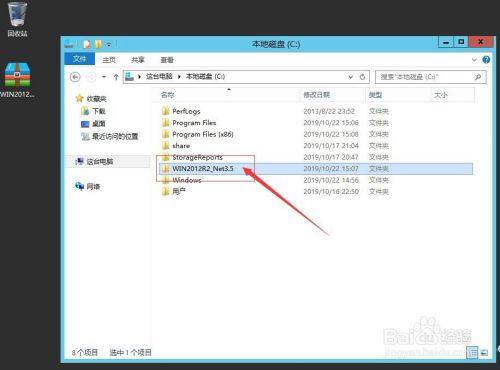Customize Quick Access Toolbar dropdown
The width and height of the screenshot is (500, 370).
pos(109,44)
